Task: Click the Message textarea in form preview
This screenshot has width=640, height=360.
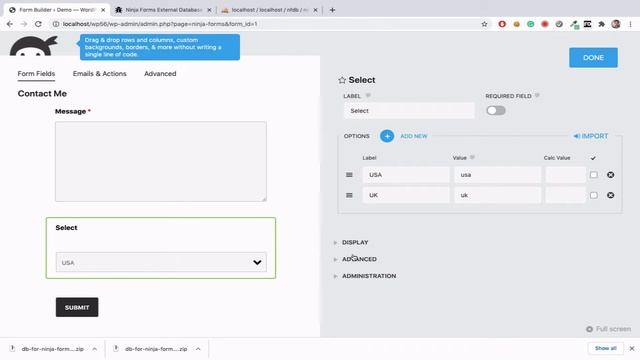Action: pos(161,161)
